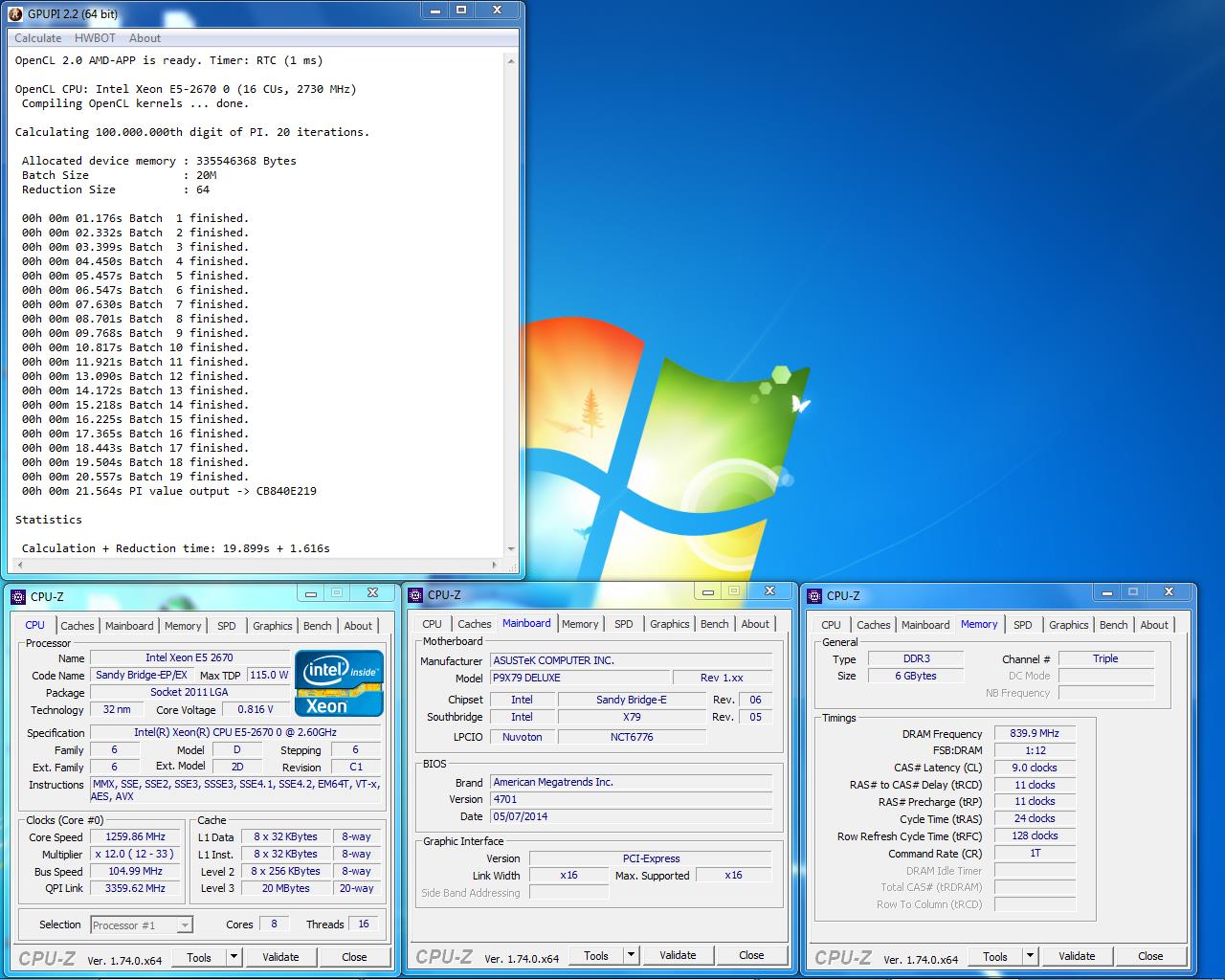The width and height of the screenshot is (1225, 980).
Task: Click GPUPI horizontal scrollbar right arrow
Action: (x=495, y=565)
